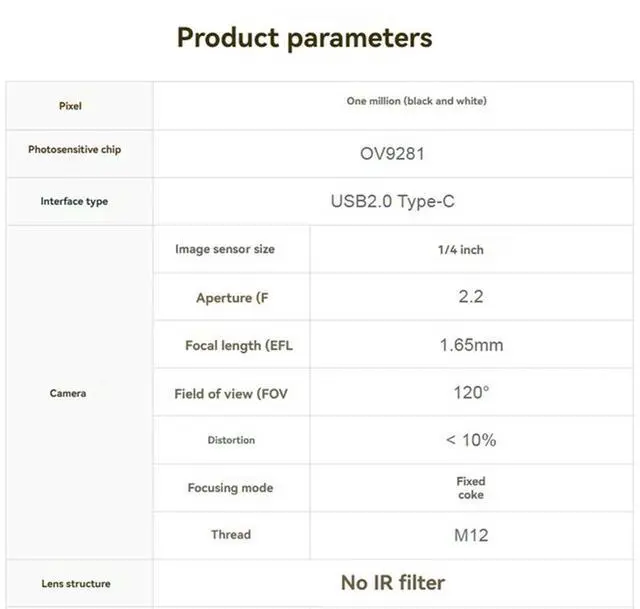Select the "Interface type" label
640x609 pixels.
point(74,201)
